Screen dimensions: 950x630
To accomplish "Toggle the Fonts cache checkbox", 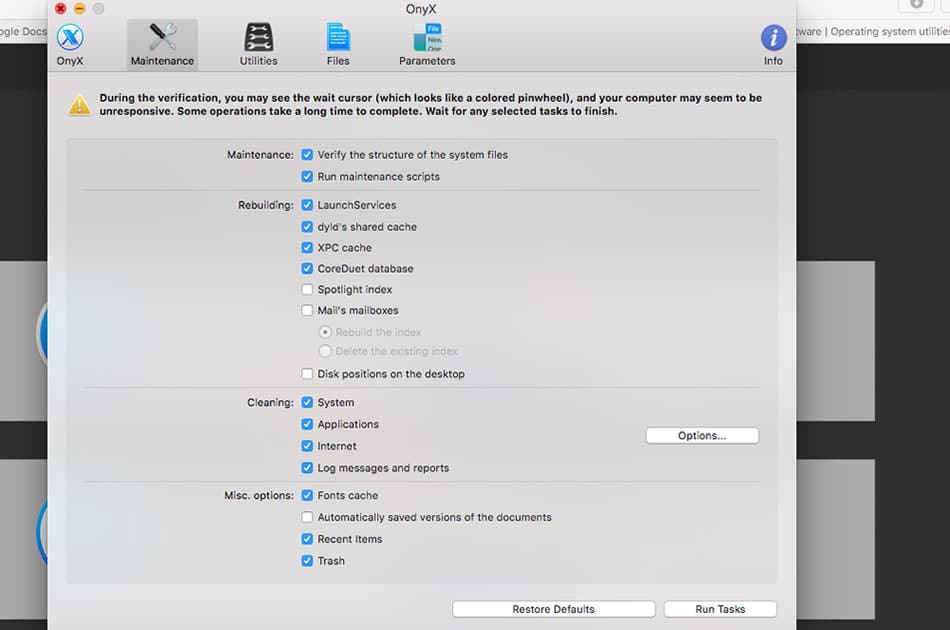I will (x=307, y=495).
